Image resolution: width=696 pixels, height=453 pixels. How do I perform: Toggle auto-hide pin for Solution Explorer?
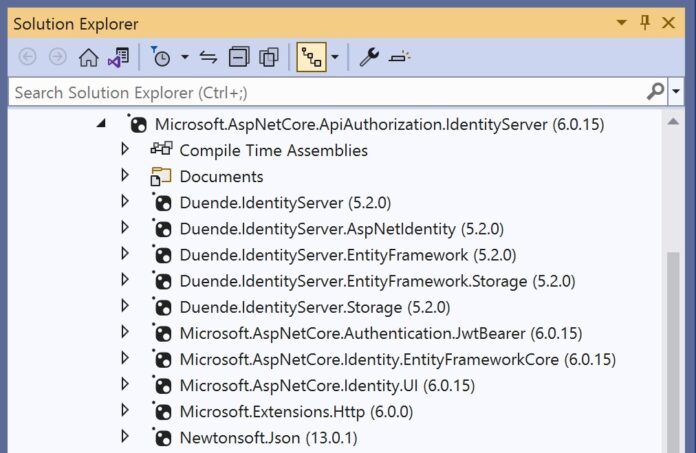(645, 22)
